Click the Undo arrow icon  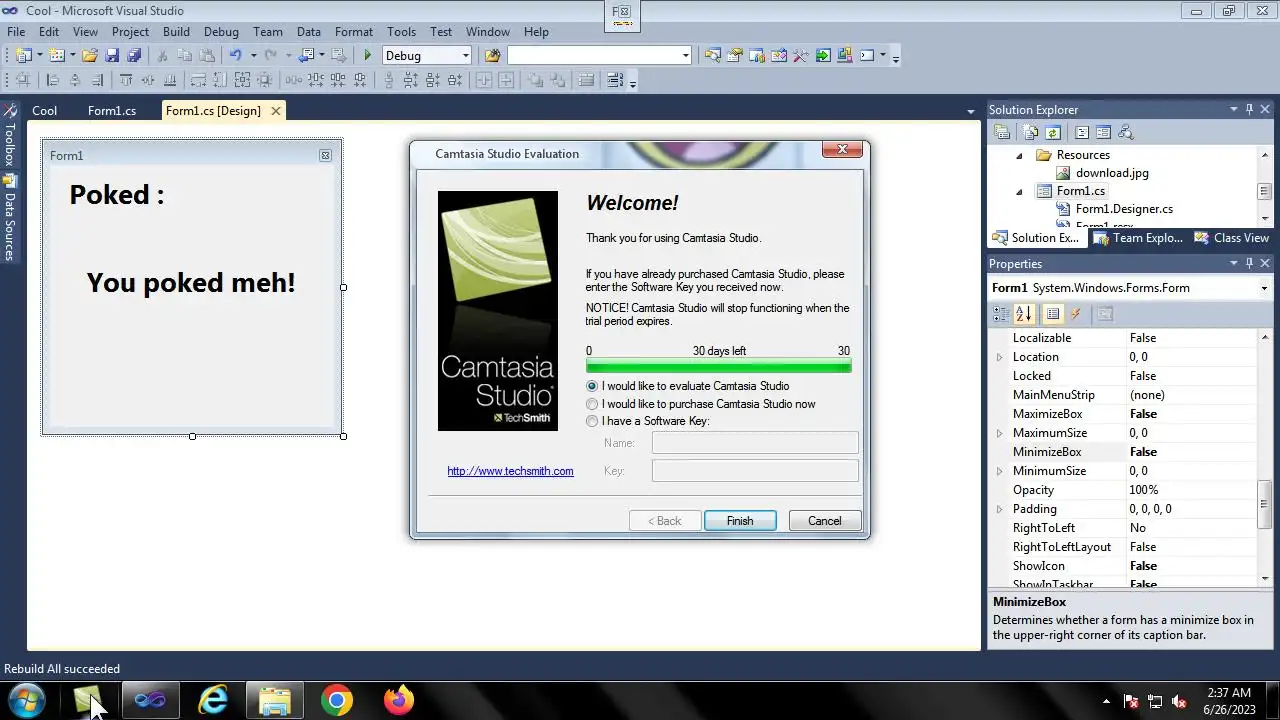coord(235,55)
